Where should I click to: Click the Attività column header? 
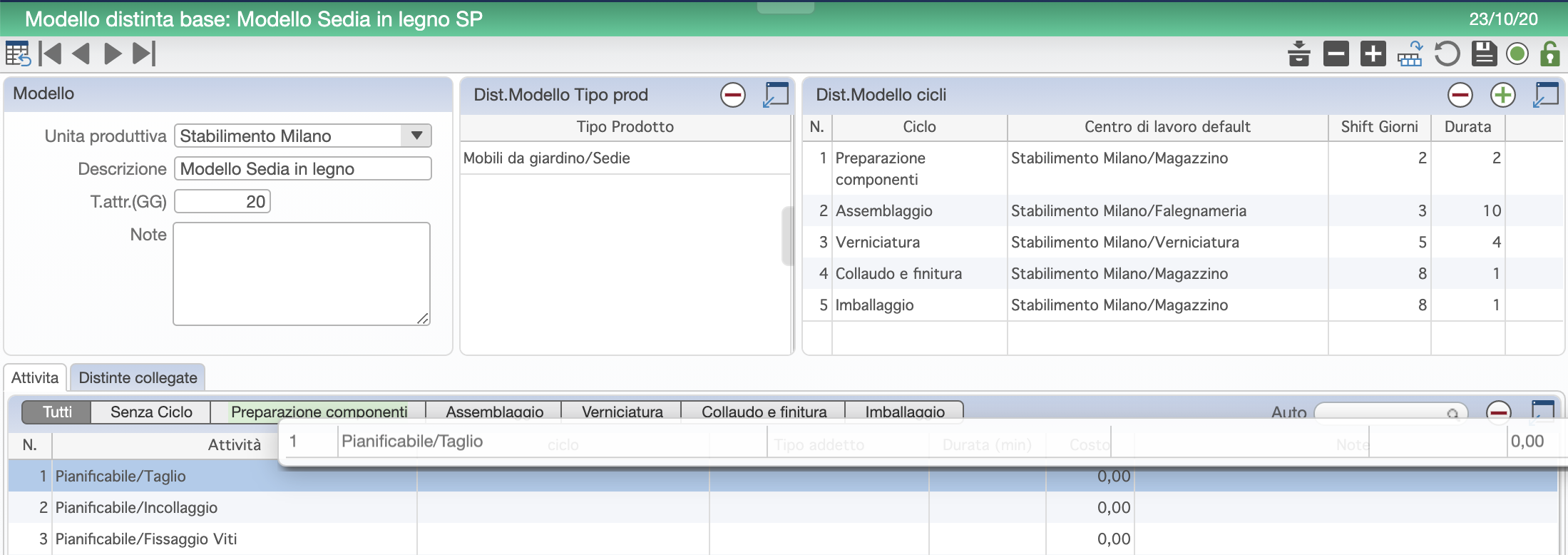point(234,444)
